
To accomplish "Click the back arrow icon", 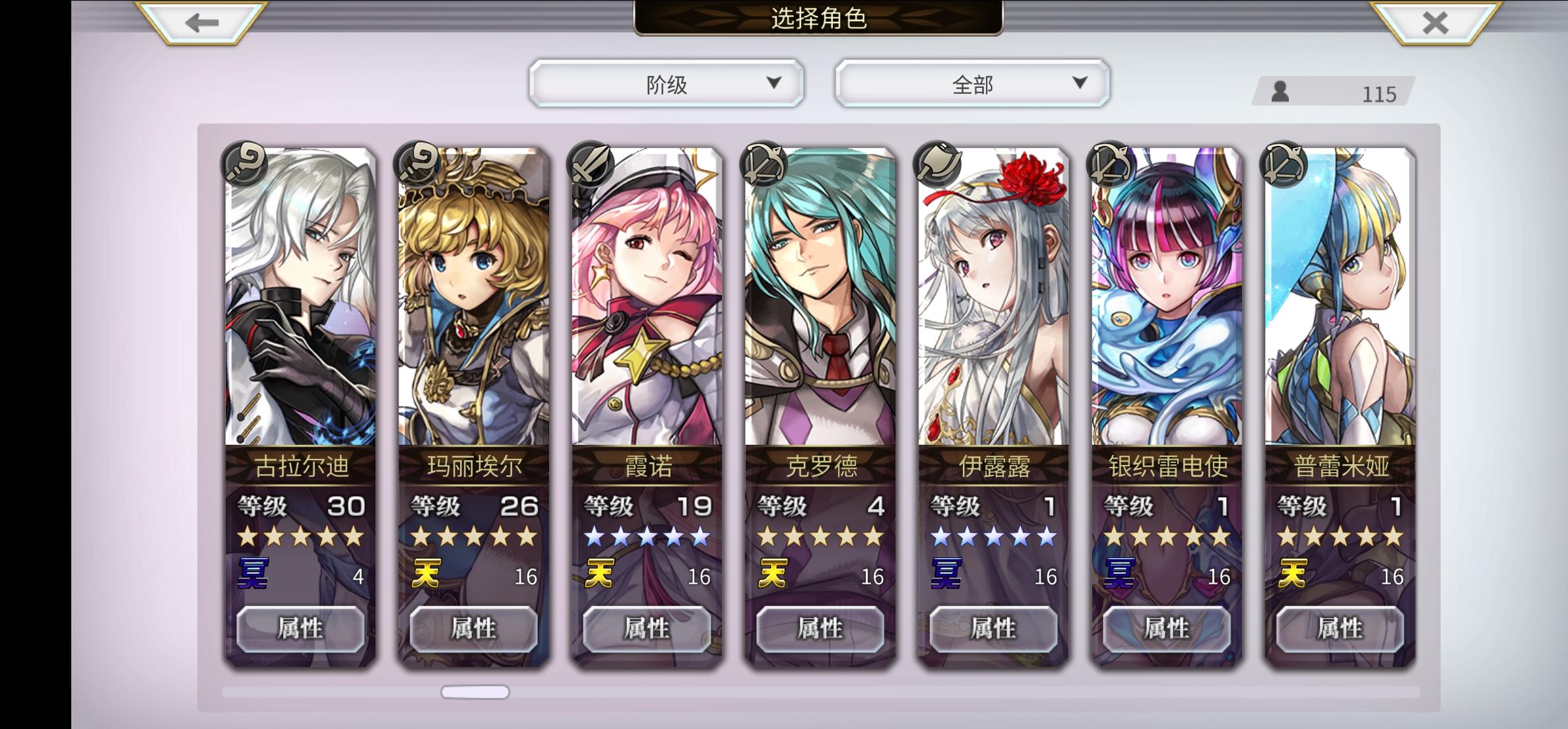I will (x=202, y=23).
